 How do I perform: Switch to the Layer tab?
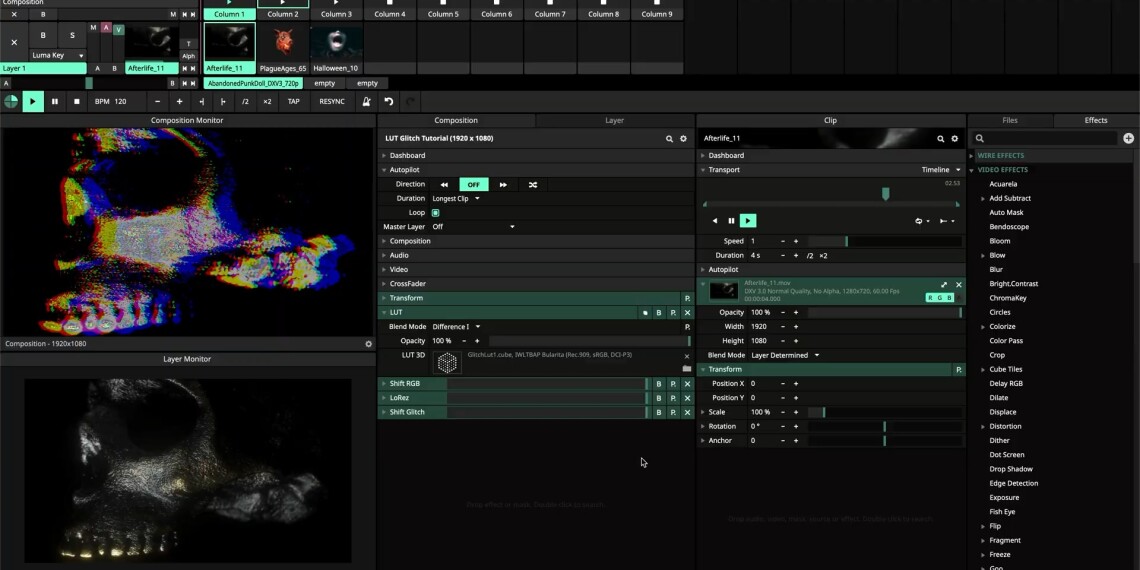(614, 120)
